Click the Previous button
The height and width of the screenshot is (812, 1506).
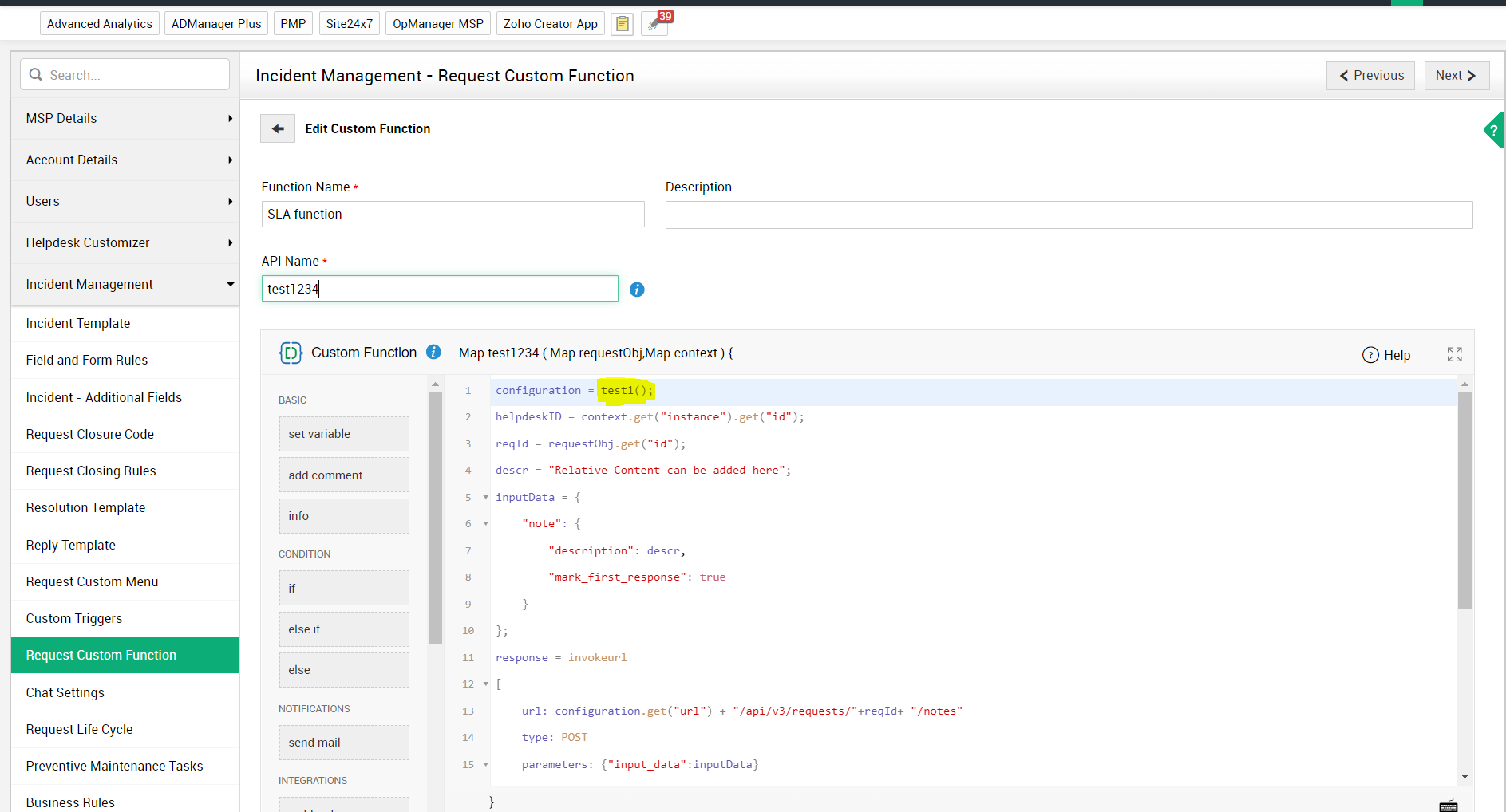pyautogui.click(x=1370, y=75)
